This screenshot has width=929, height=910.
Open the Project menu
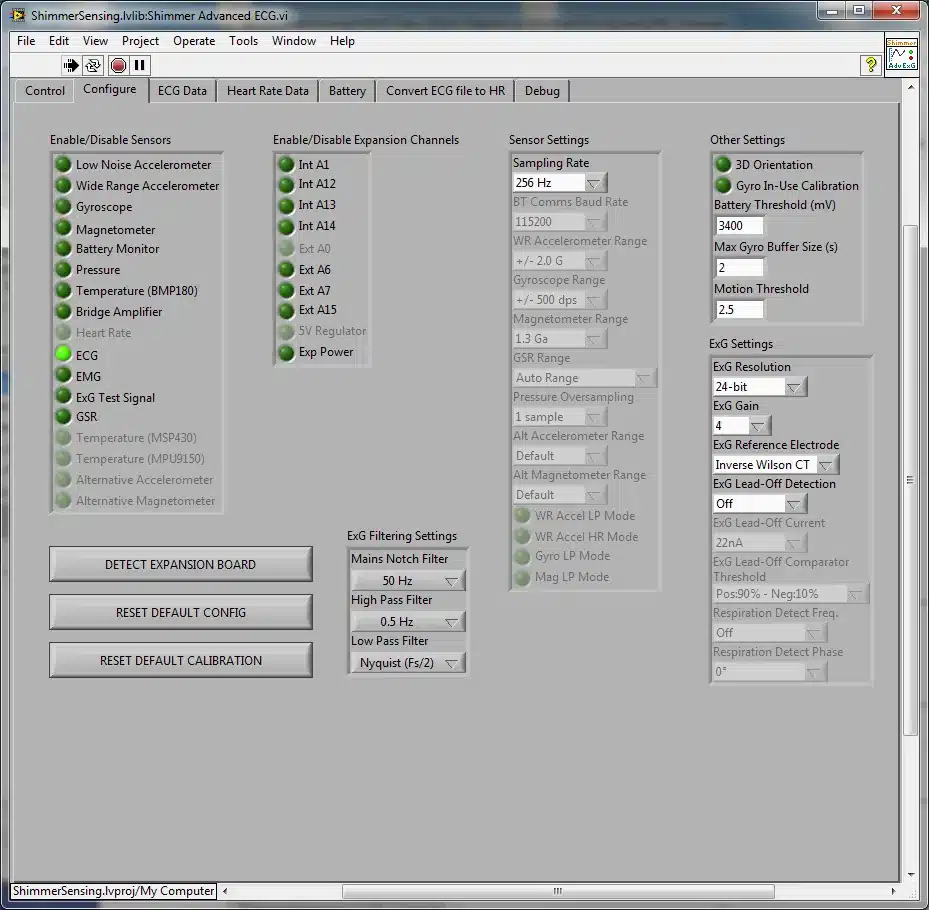(140, 41)
